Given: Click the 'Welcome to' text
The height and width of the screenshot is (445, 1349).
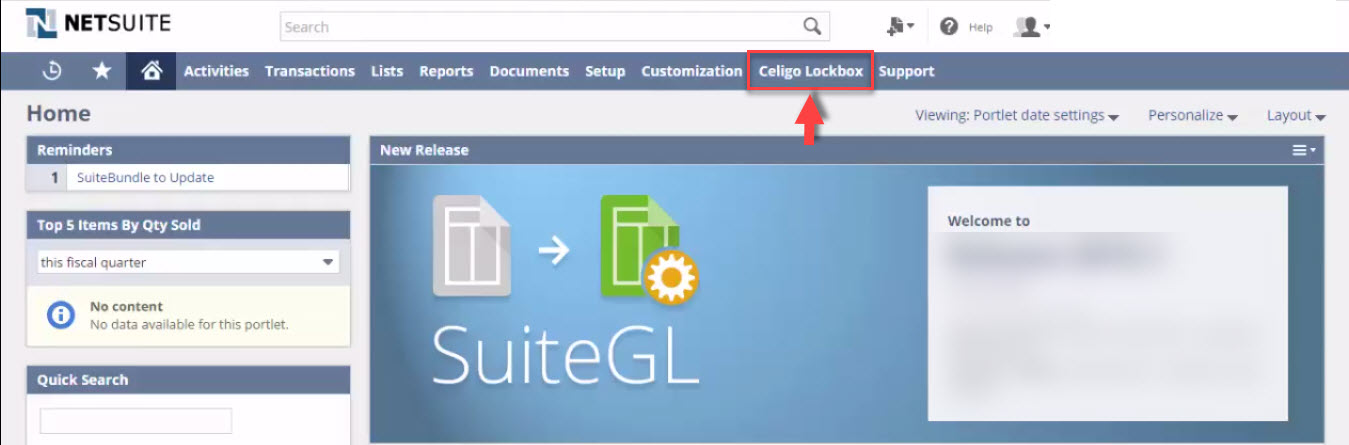Looking at the screenshot, I should pyautogui.click(x=988, y=221).
